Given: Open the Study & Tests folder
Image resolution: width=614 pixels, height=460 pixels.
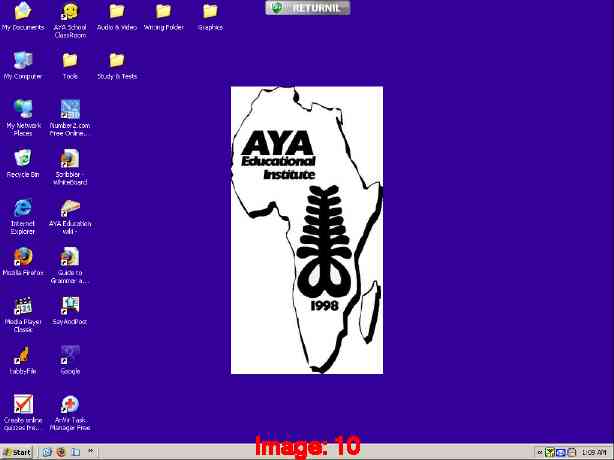Looking at the screenshot, I should 117,65.
